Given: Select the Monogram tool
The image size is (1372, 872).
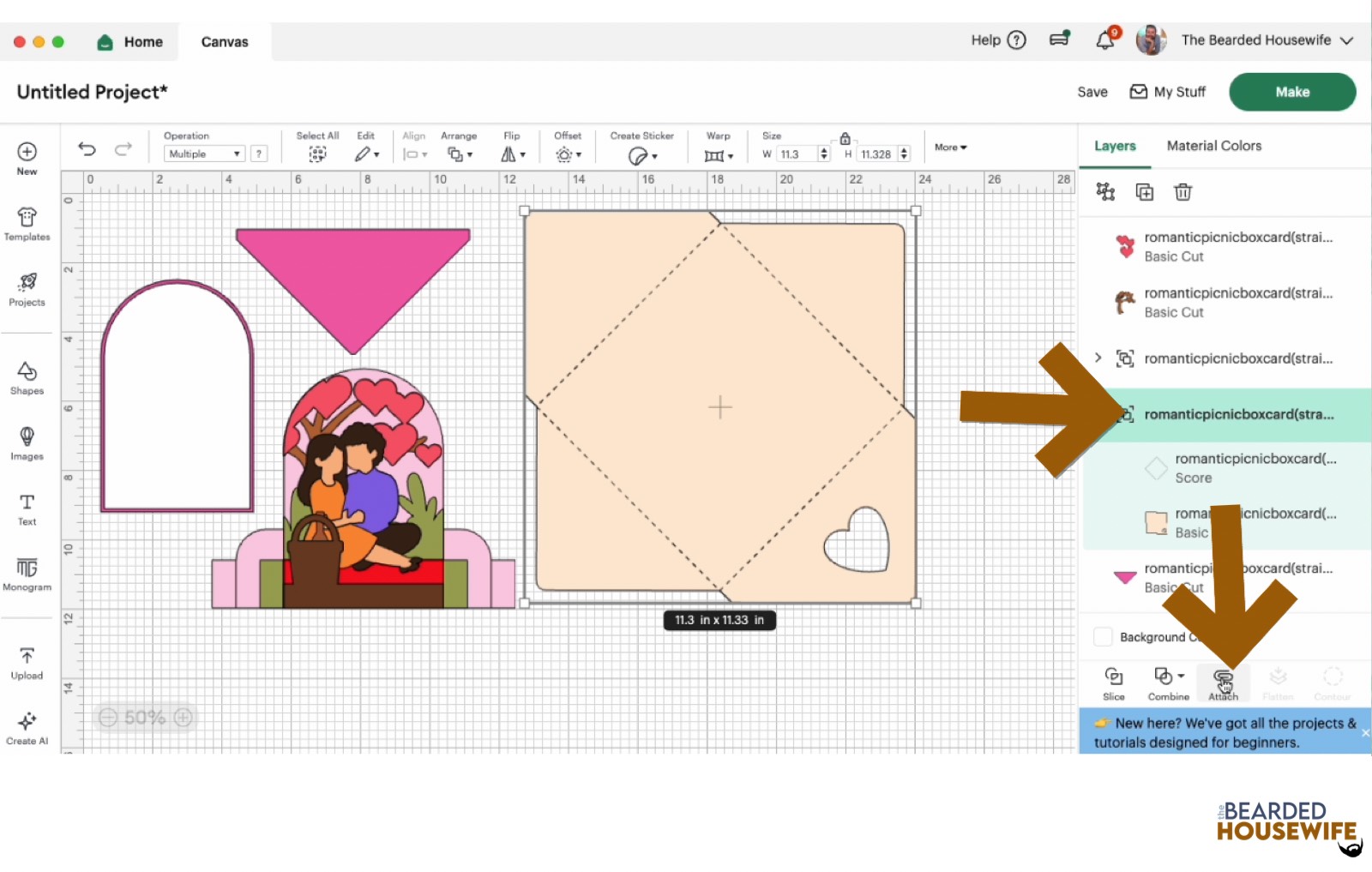Looking at the screenshot, I should (x=27, y=574).
